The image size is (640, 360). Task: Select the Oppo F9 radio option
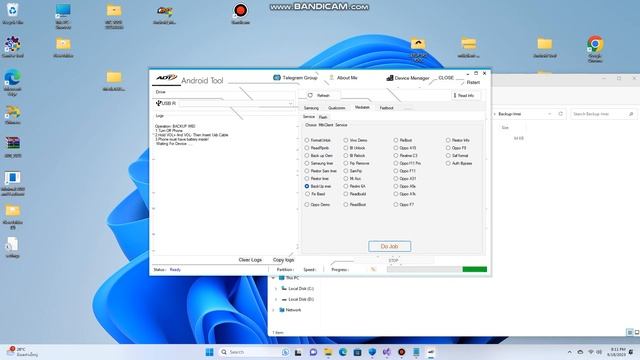pos(448,148)
